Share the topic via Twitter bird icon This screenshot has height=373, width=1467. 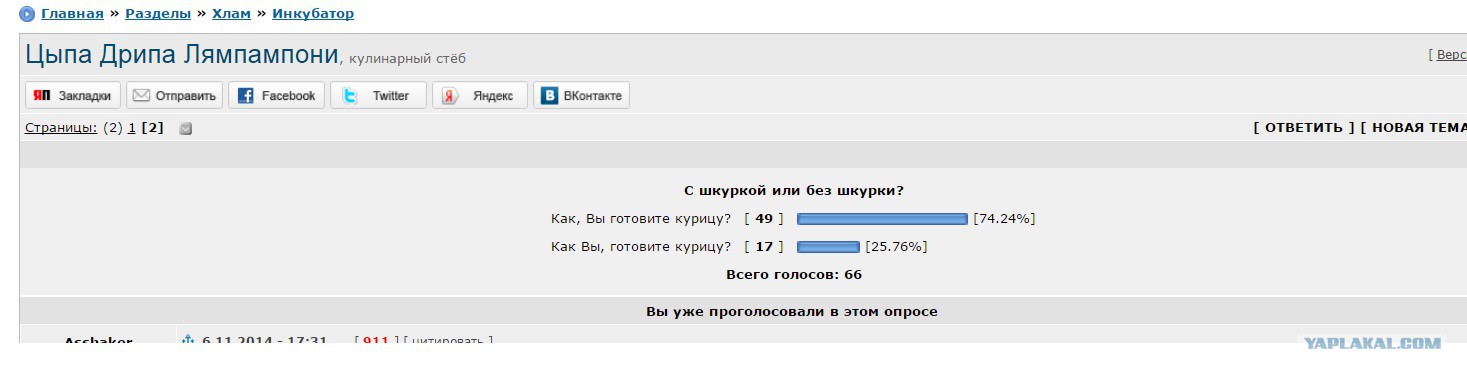click(x=378, y=96)
